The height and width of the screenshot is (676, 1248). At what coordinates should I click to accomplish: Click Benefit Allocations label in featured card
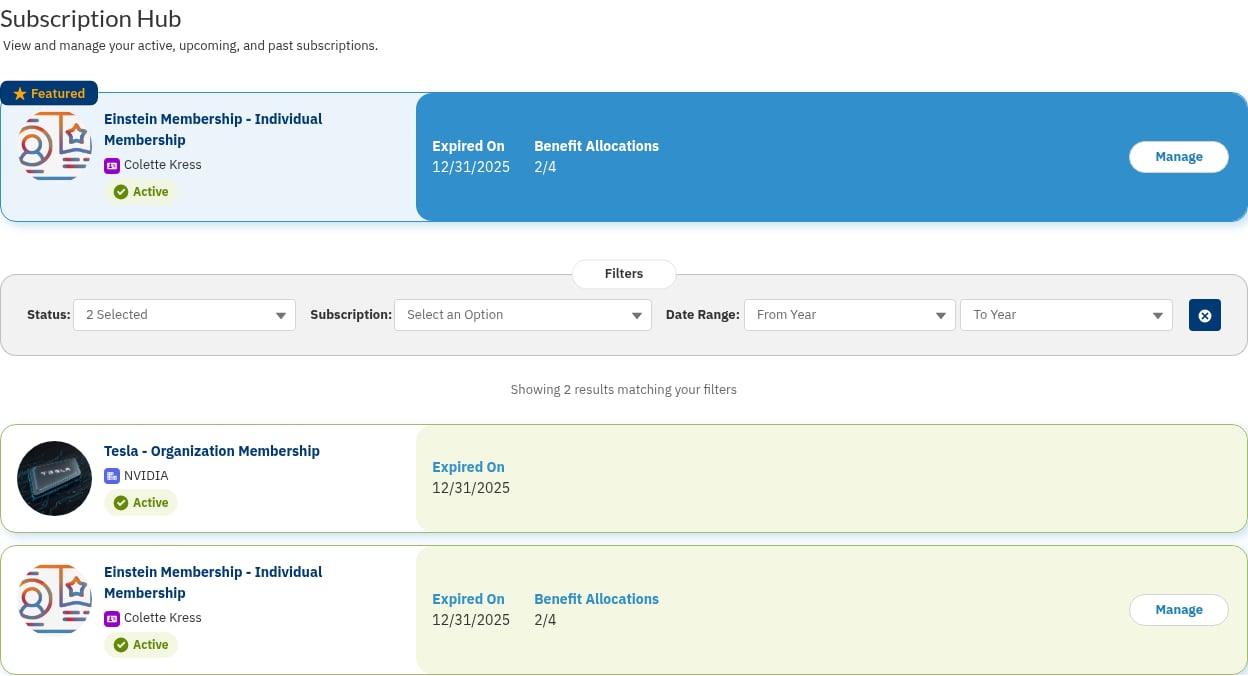pyautogui.click(x=596, y=146)
